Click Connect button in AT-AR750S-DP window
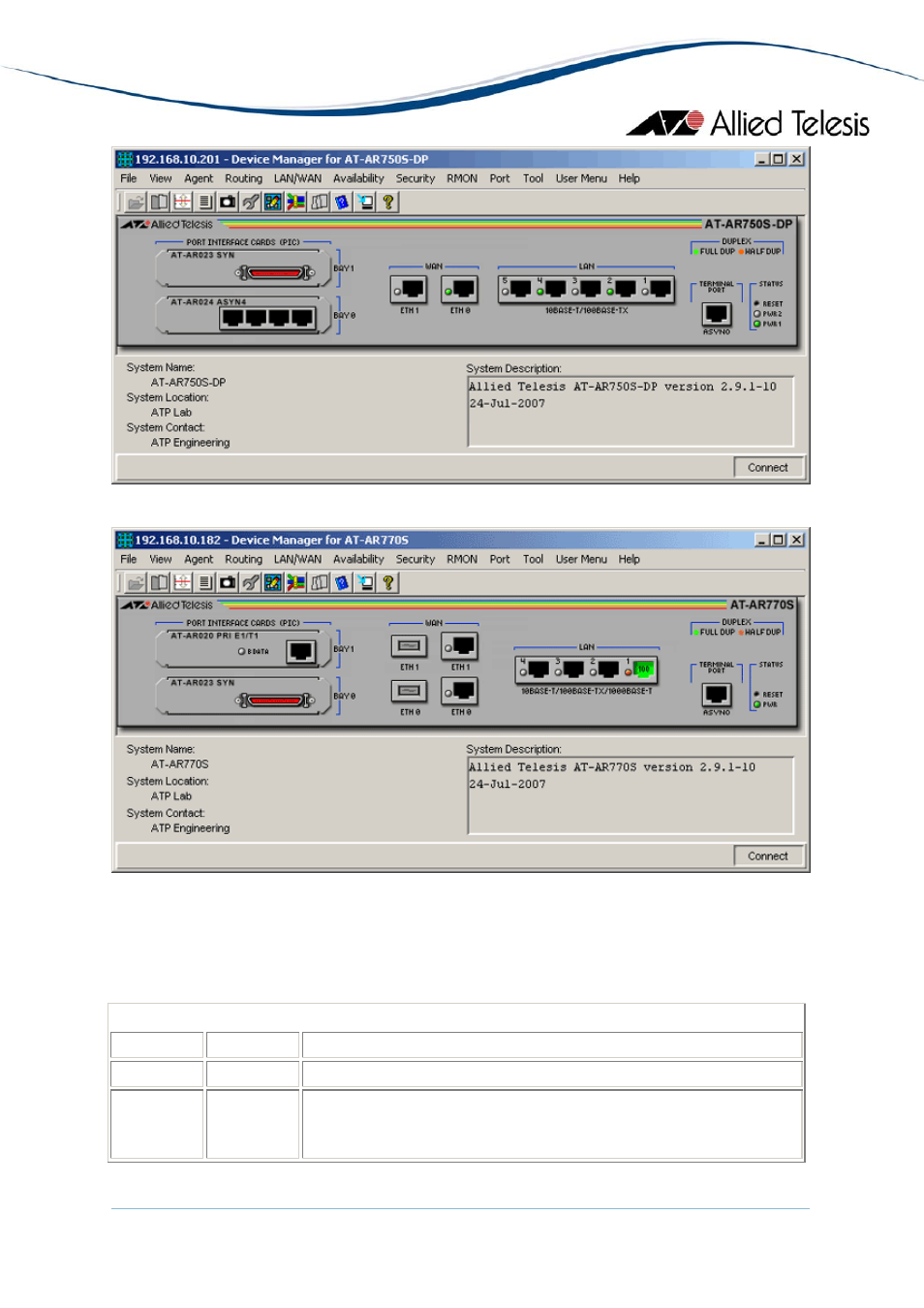The height and width of the screenshot is (1308, 924). click(x=768, y=468)
